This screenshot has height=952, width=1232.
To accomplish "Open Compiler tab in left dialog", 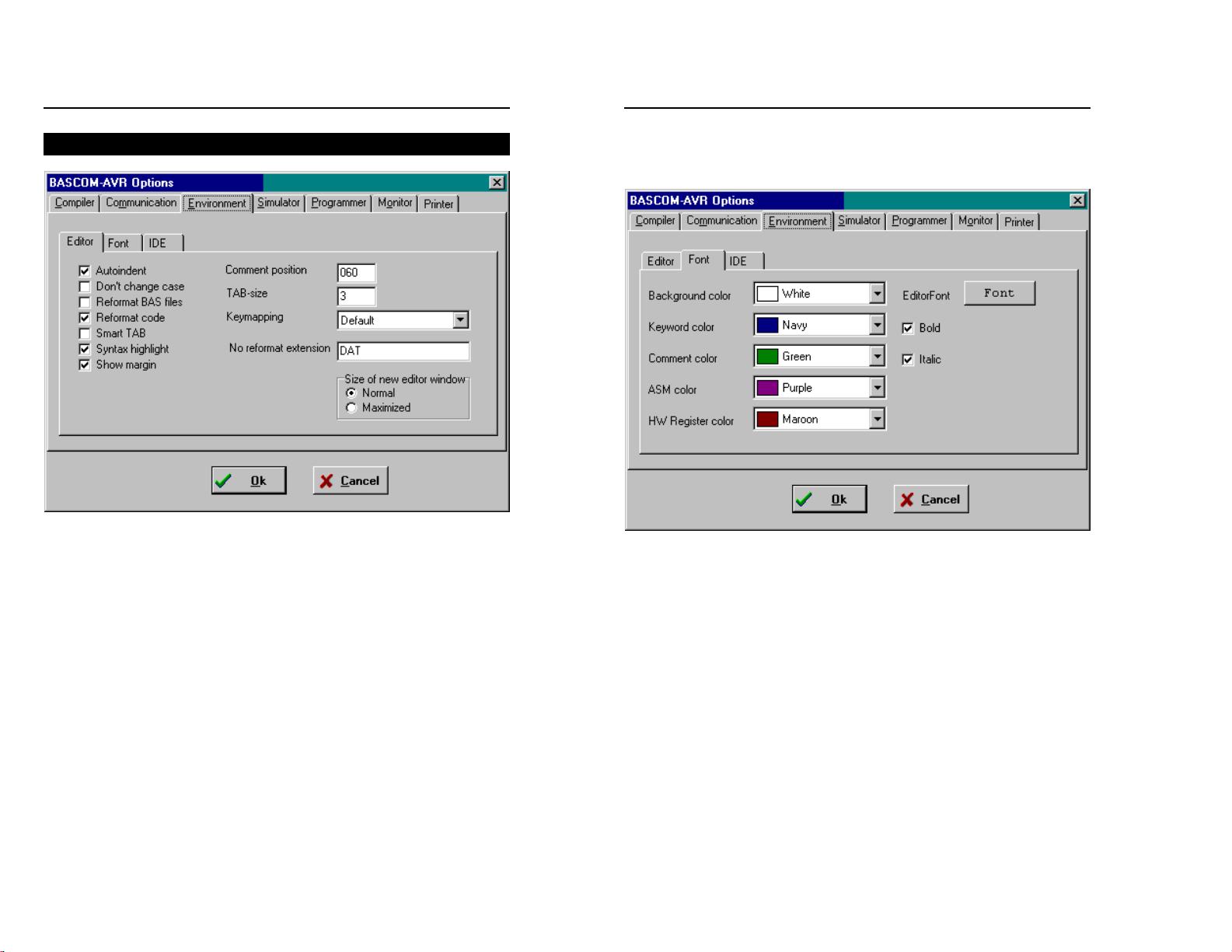I will (x=74, y=203).
